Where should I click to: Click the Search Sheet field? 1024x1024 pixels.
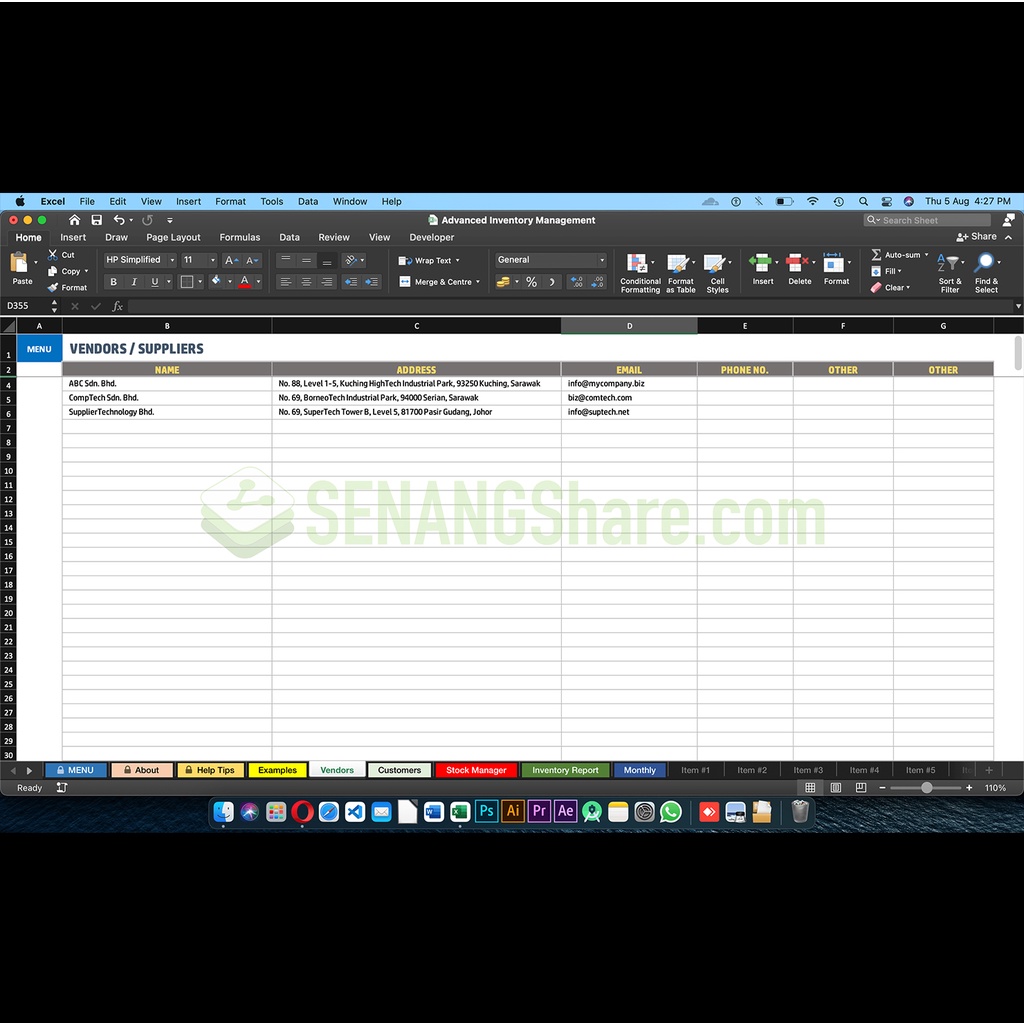(x=927, y=220)
